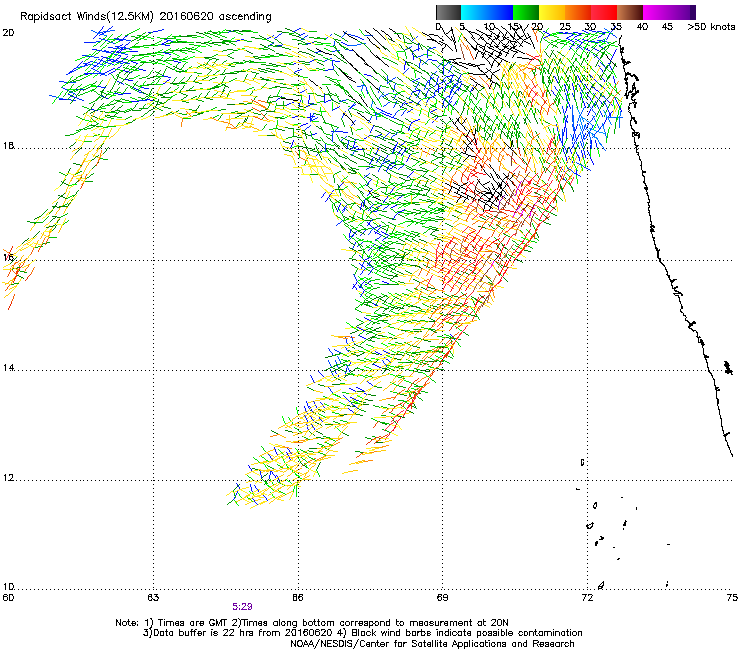
Task: Click the longitude label 72
Action: pyautogui.click(x=587, y=598)
